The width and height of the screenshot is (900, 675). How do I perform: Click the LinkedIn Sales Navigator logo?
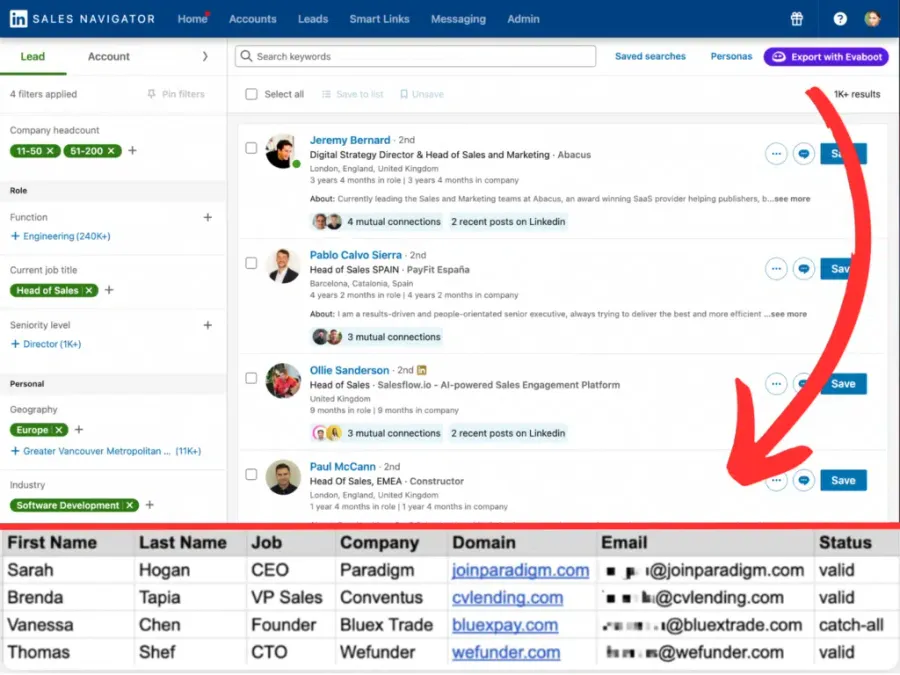(80, 17)
